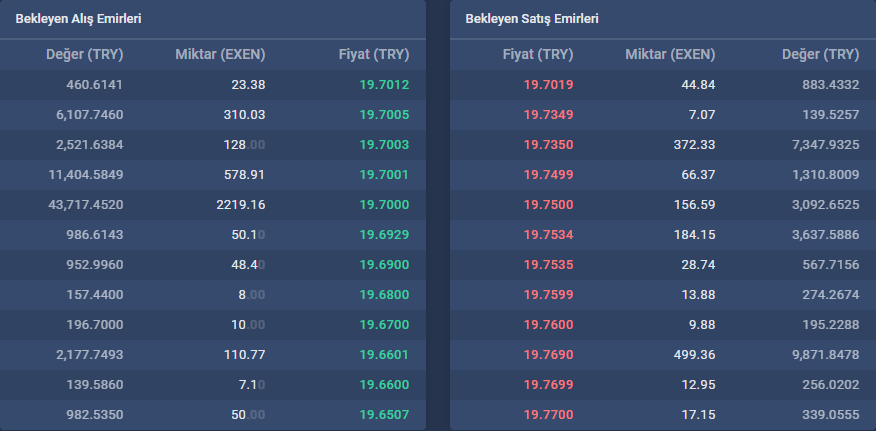The width and height of the screenshot is (876, 431).
Task: Click the buy amount 23.38
Action: 249,85
